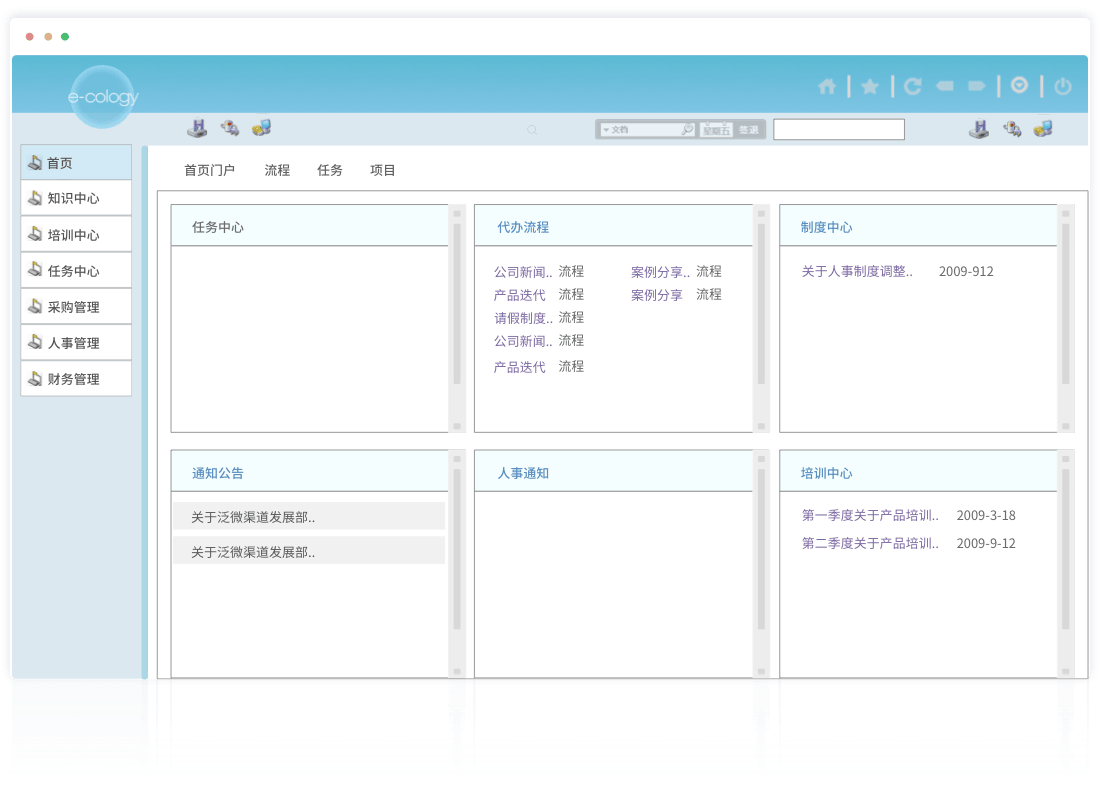The height and width of the screenshot is (800, 1100).
Task: Select 采购管理 in the left sidebar
Action: point(76,307)
